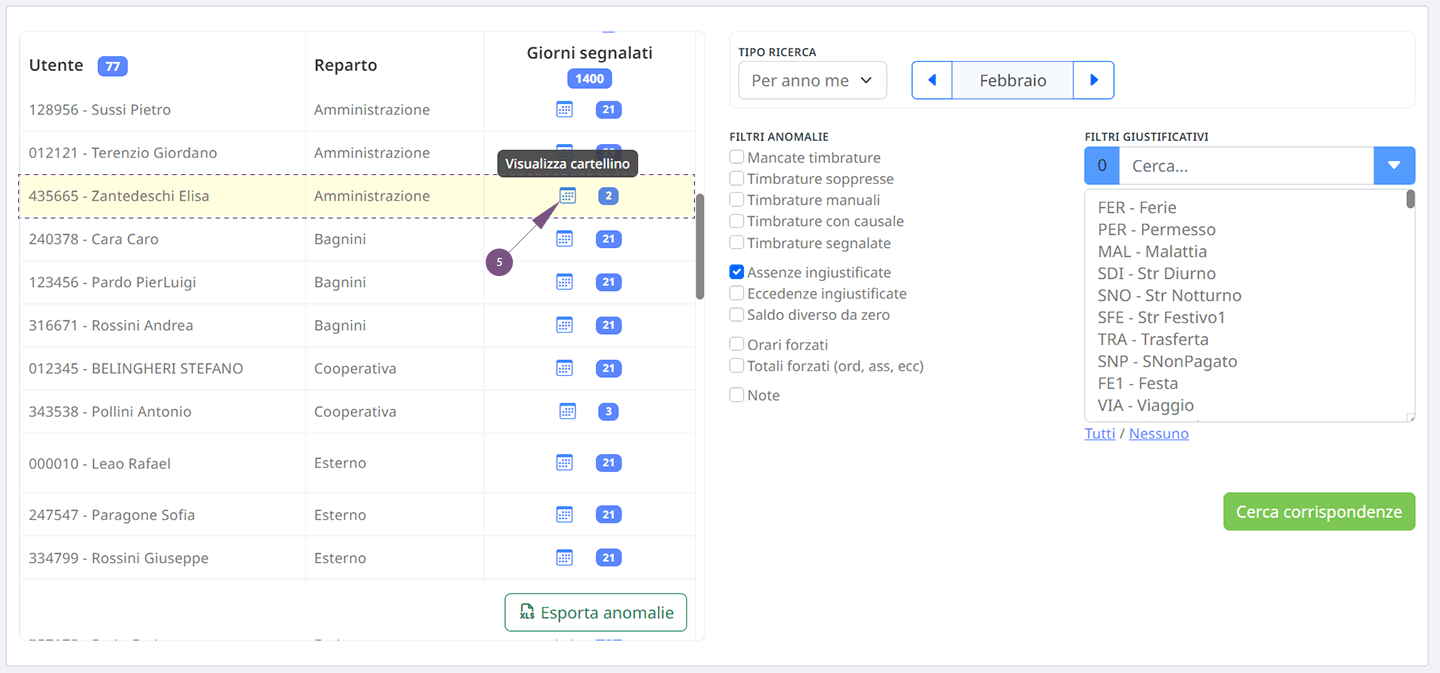Export anomalies with Esporta anomalie button
The width and height of the screenshot is (1440, 673).
point(596,613)
